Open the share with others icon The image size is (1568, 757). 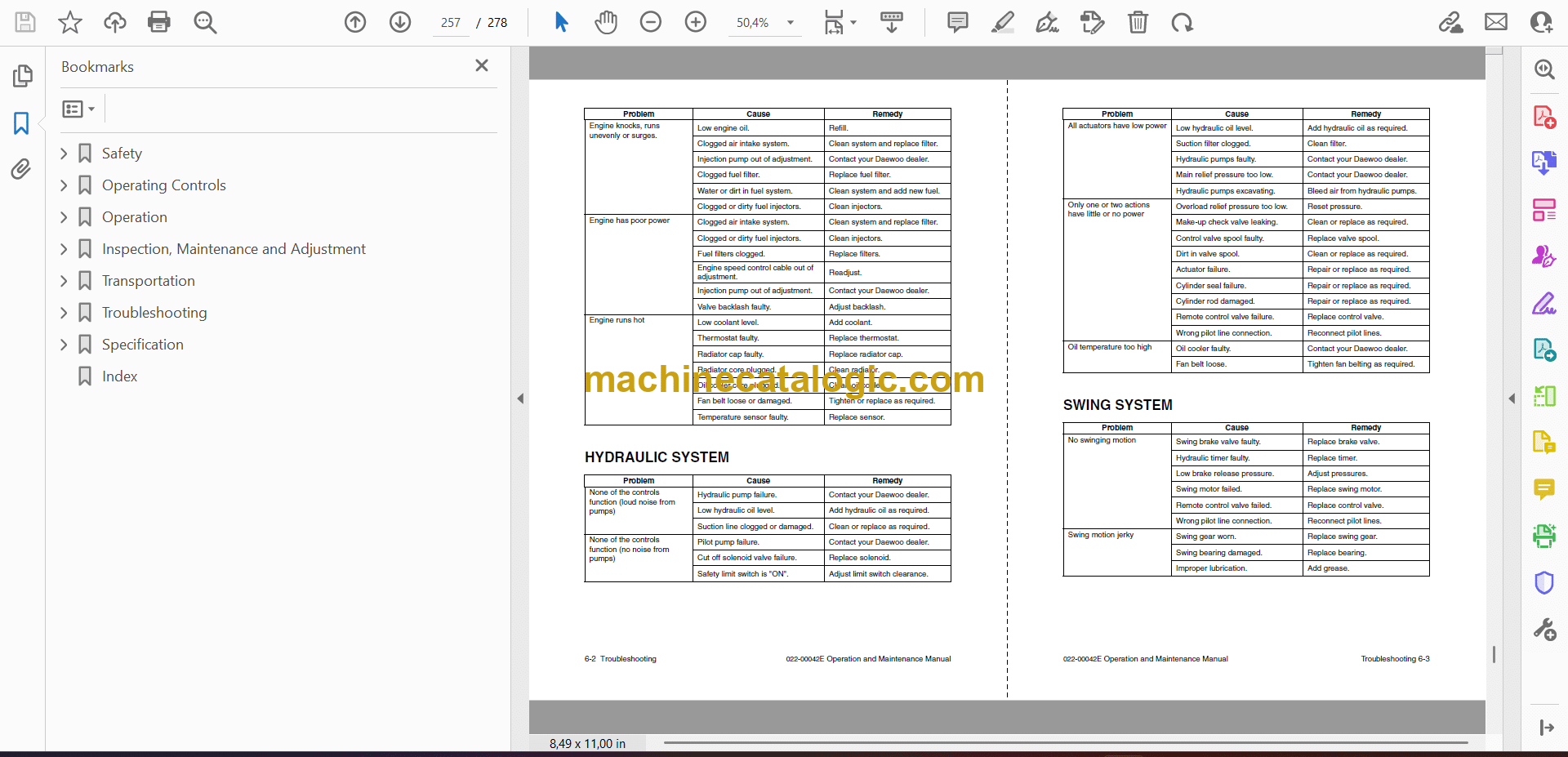tap(1541, 22)
